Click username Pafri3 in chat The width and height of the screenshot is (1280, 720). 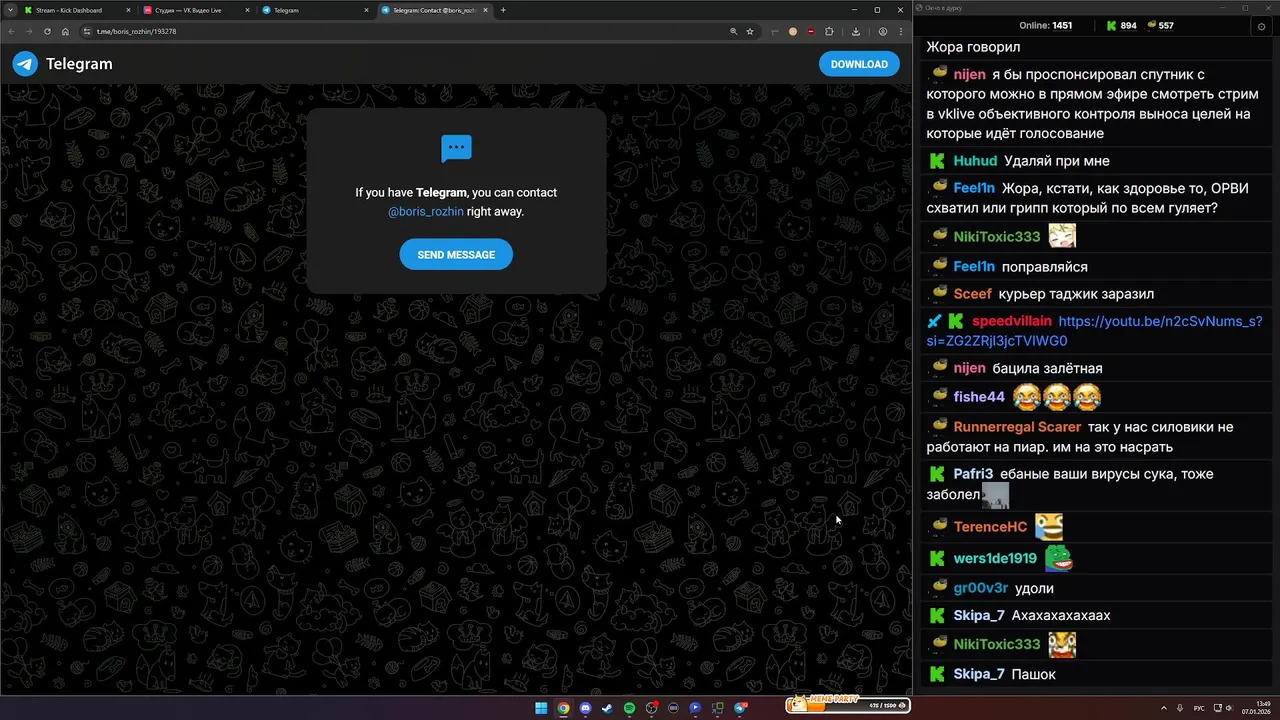pyautogui.click(x=973, y=474)
